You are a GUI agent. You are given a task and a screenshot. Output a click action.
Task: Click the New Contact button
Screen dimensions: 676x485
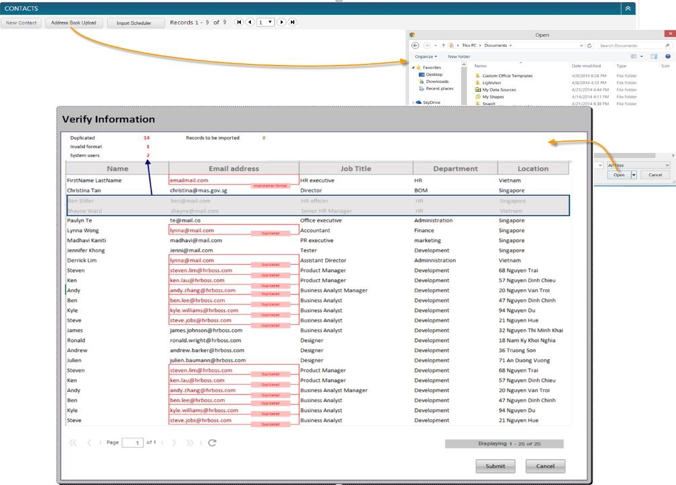(x=21, y=22)
